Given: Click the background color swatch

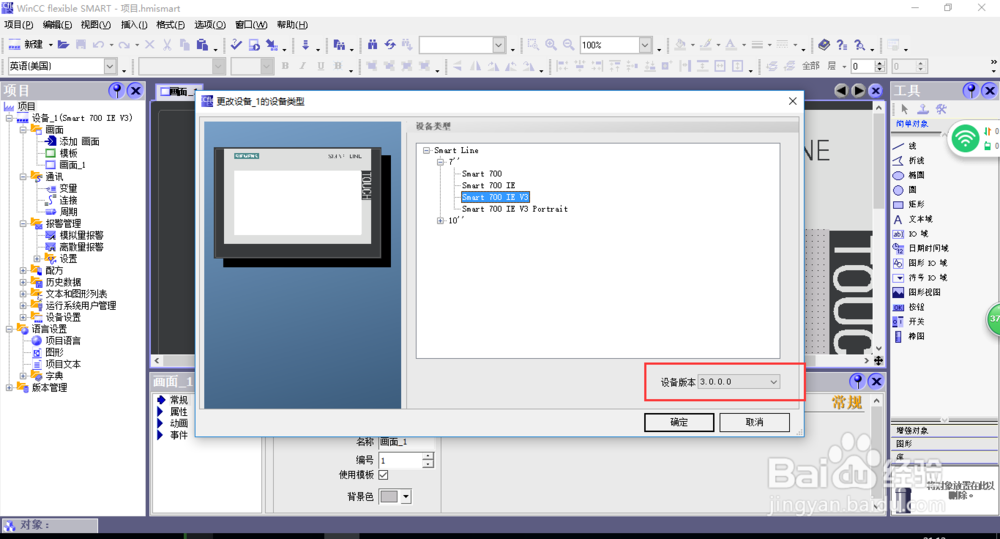Looking at the screenshot, I should point(389,497).
